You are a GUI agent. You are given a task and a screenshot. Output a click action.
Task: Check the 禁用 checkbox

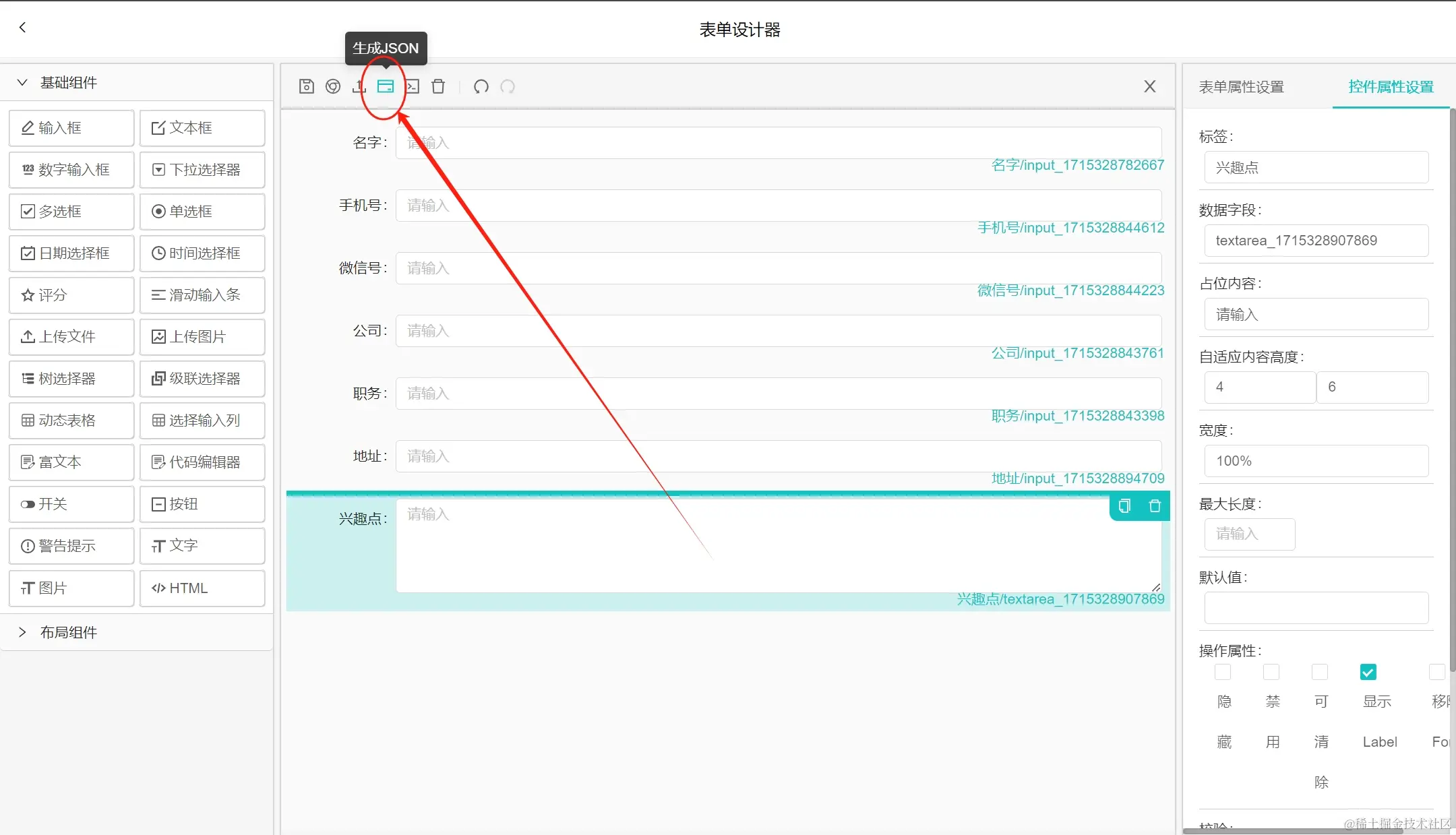point(1271,672)
